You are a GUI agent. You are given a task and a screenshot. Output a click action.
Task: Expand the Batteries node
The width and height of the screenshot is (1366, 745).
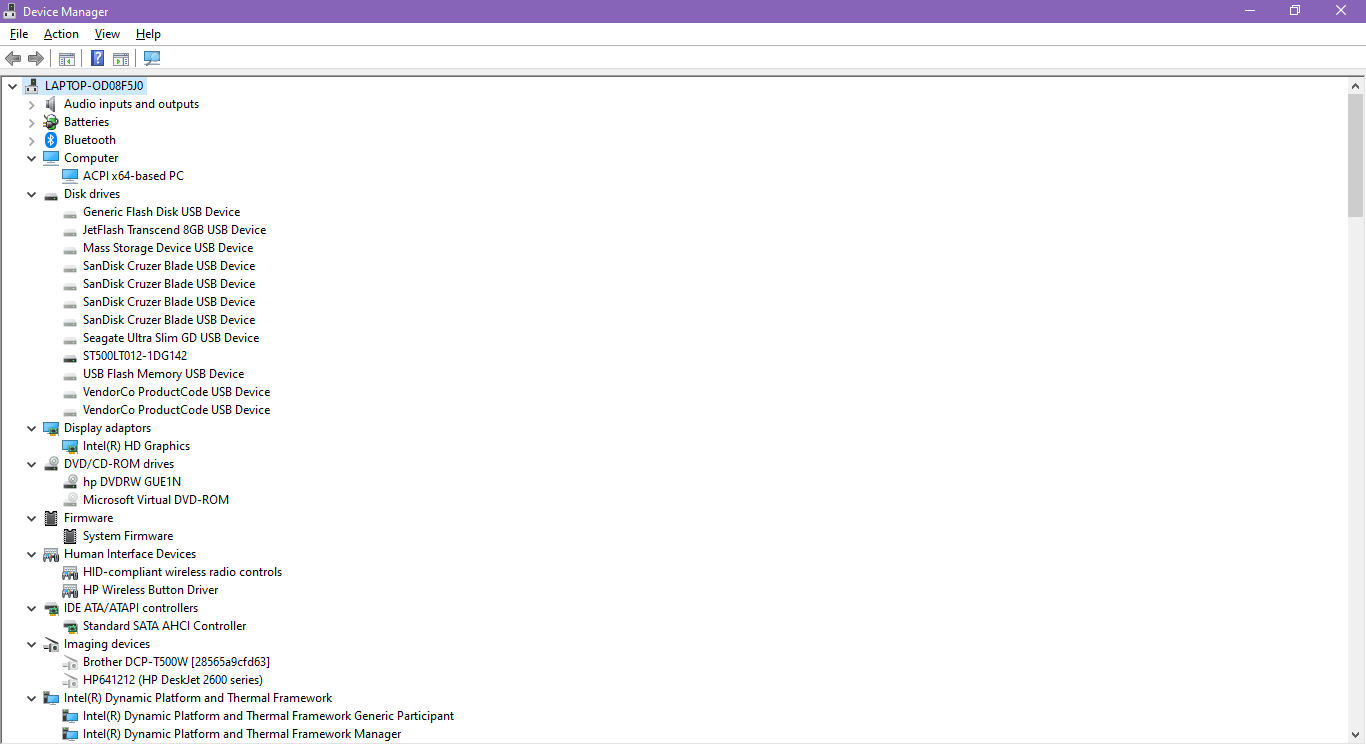[32, 122]
